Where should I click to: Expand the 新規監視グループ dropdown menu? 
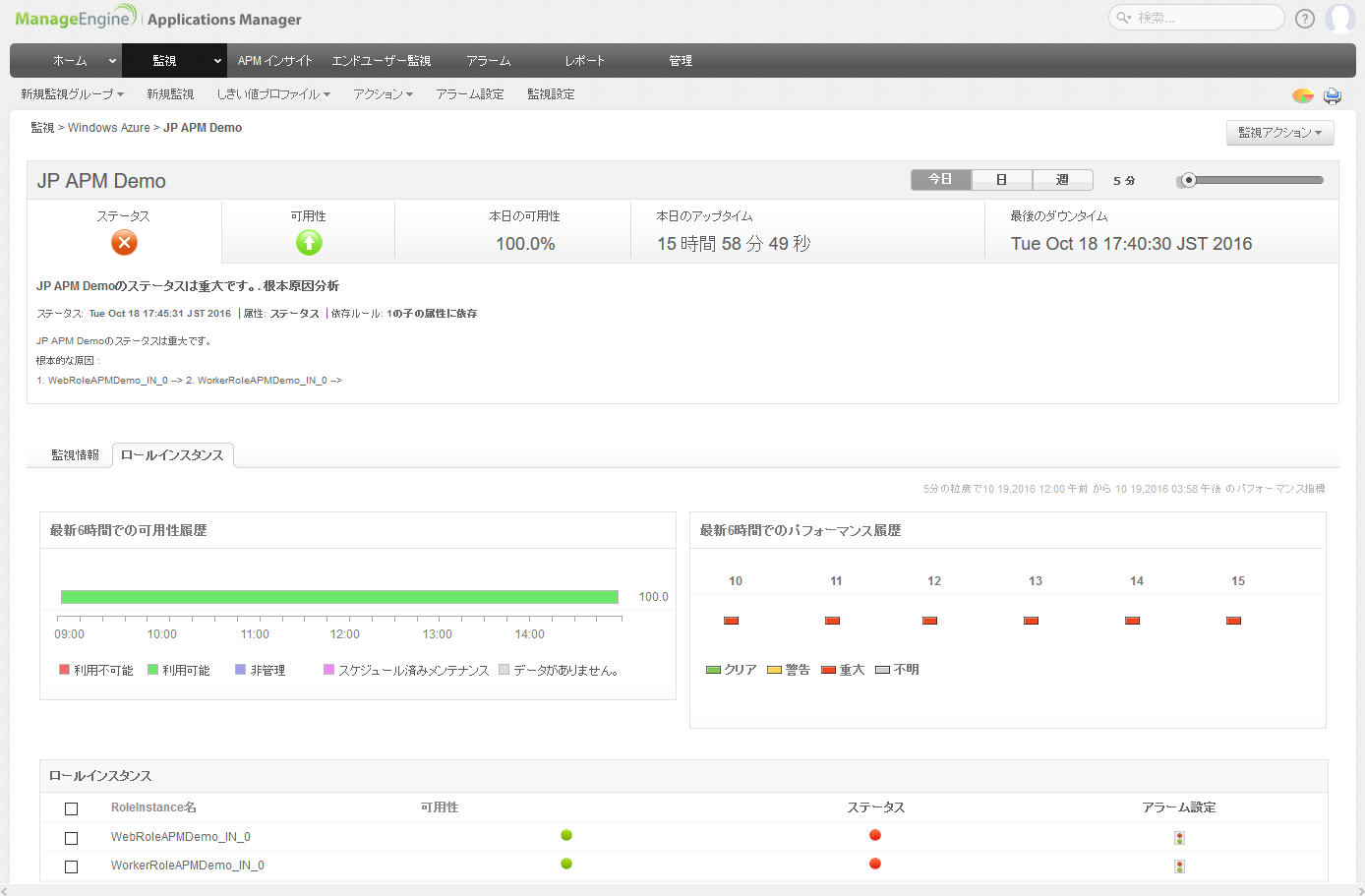72,94
